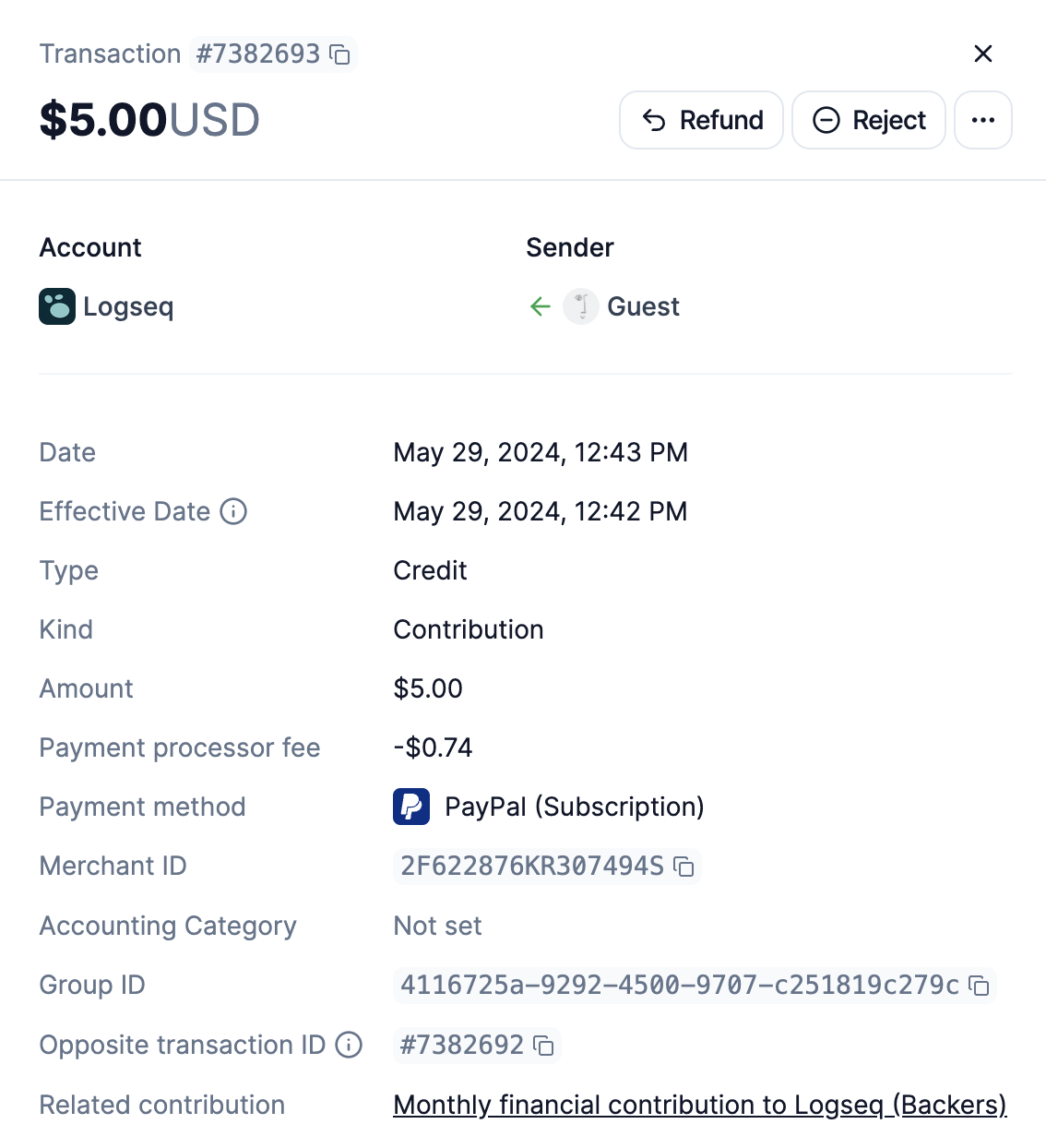Click the Merchant ID code 2F622876KR307494S
Screen dimensions: 1046x1148
point(531,866)
